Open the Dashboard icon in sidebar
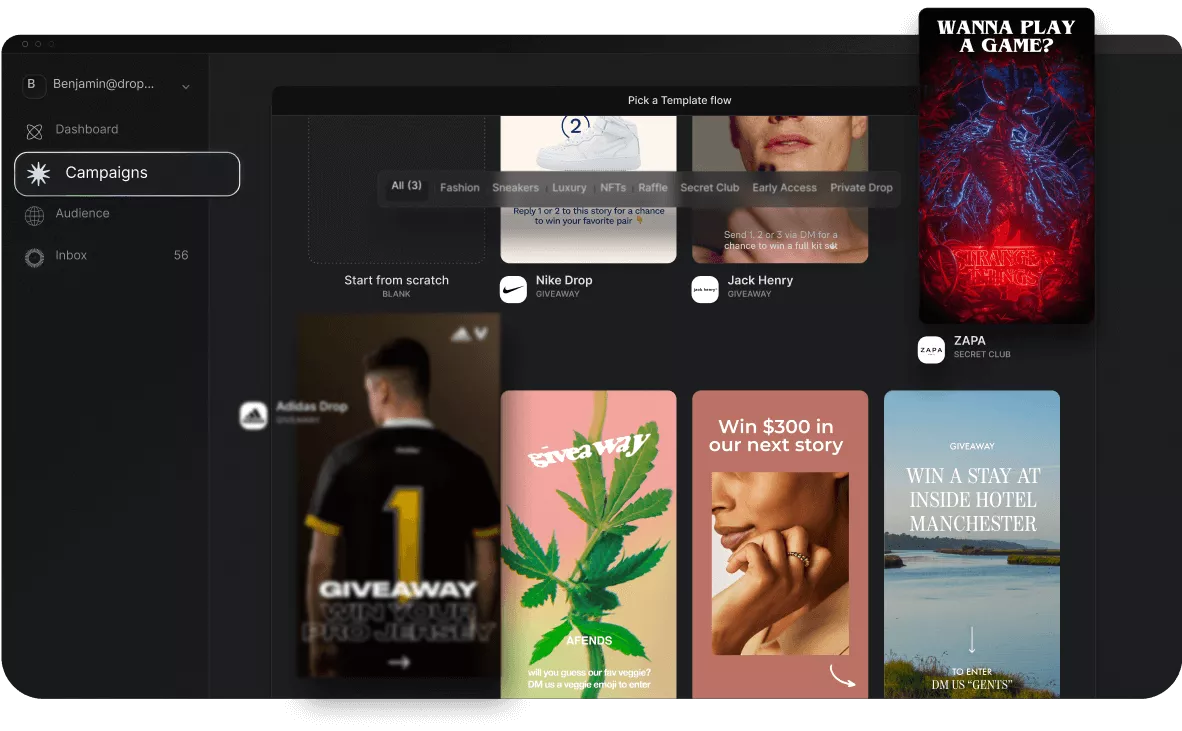The height and width of the screenshot is (731, 1182). (x=34, y=132)
